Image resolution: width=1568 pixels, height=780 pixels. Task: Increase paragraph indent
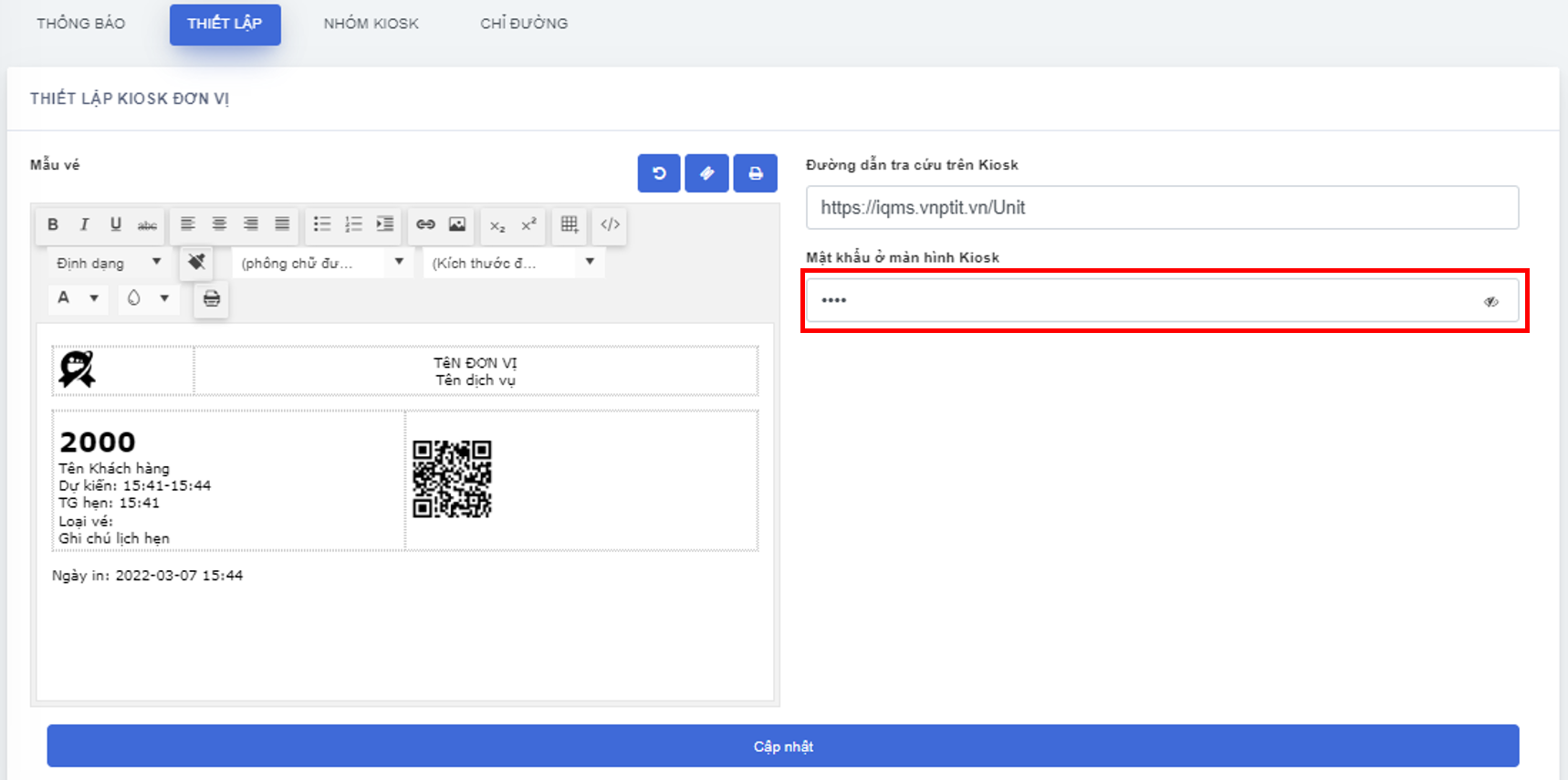tap(385, 224)
